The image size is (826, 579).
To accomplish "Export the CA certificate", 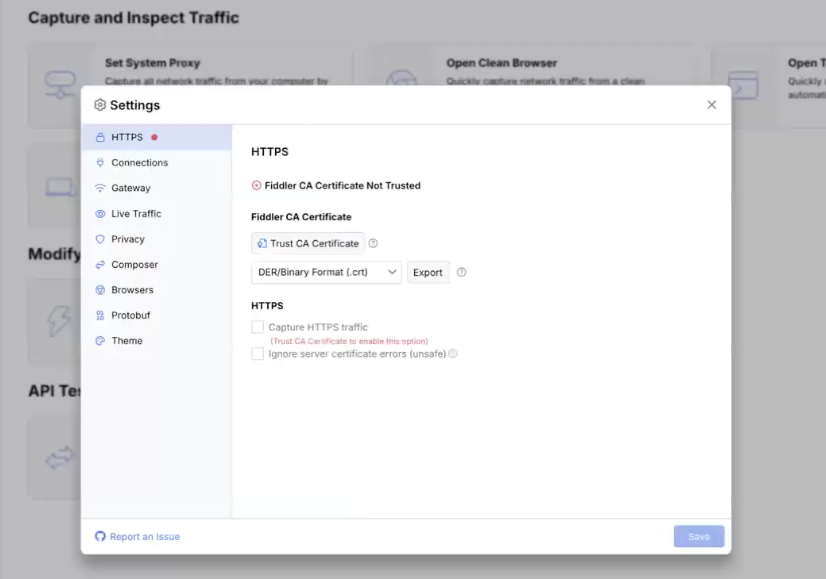I will [428, 272].
